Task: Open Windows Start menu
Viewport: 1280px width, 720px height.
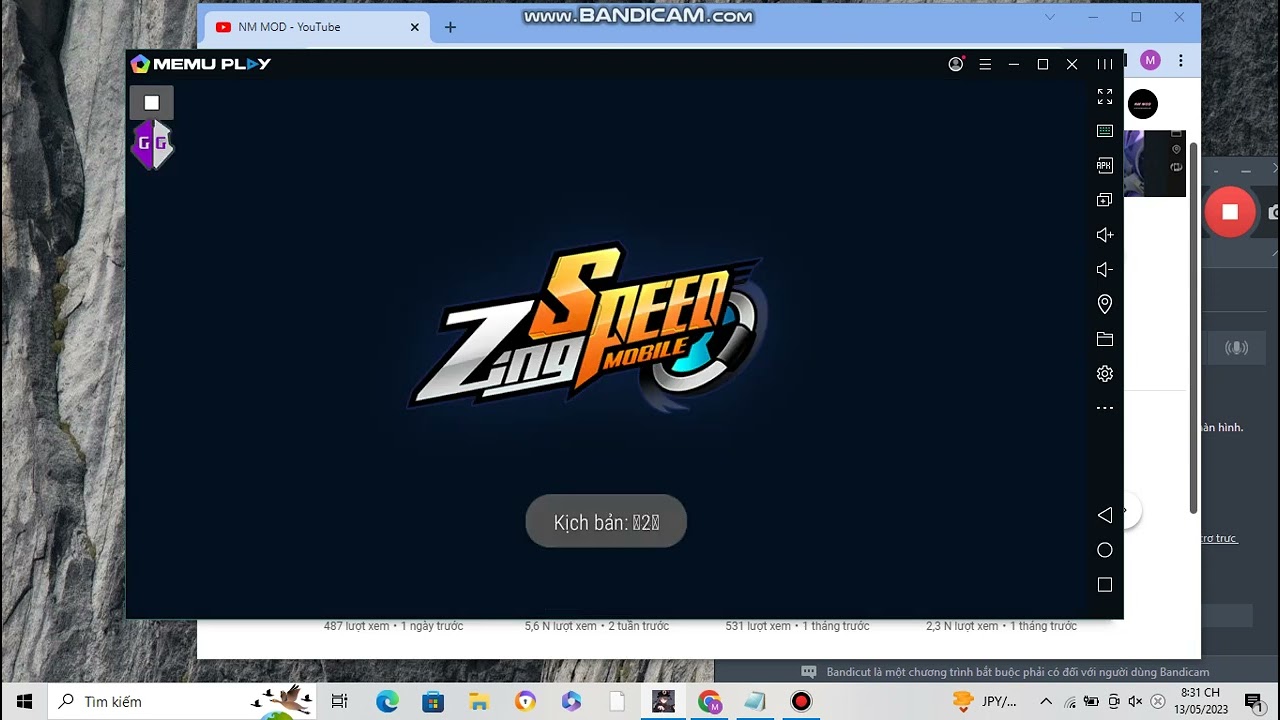Action: [24, 702]
